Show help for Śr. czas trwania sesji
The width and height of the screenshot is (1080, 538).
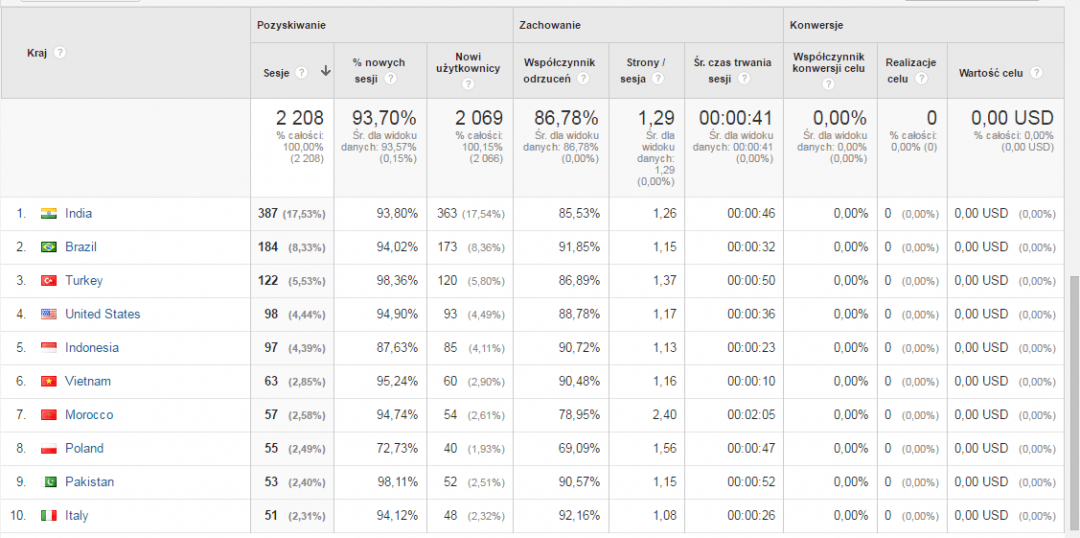[x=743, y=79]
